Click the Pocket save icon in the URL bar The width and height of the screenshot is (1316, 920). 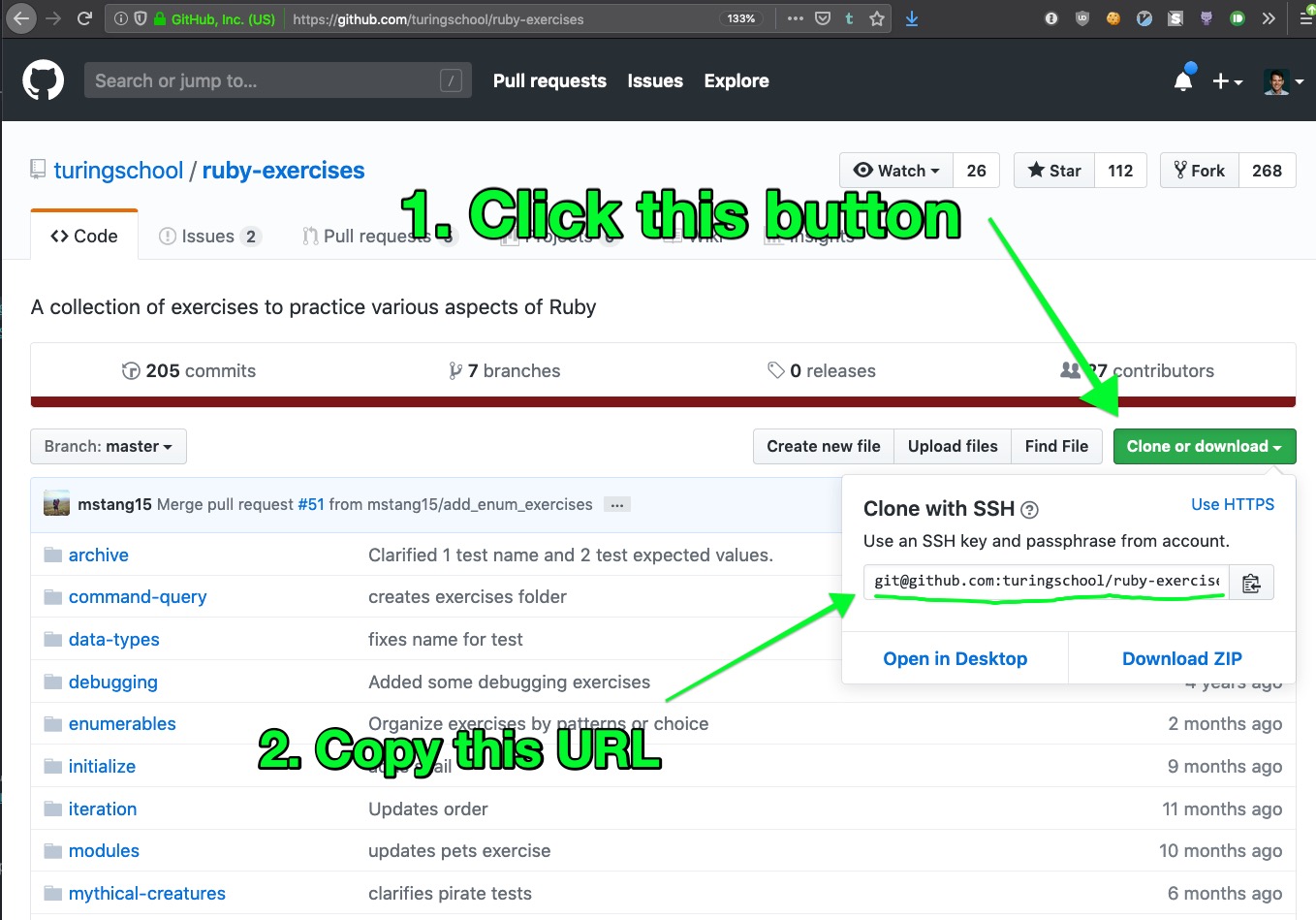point(823,18)
